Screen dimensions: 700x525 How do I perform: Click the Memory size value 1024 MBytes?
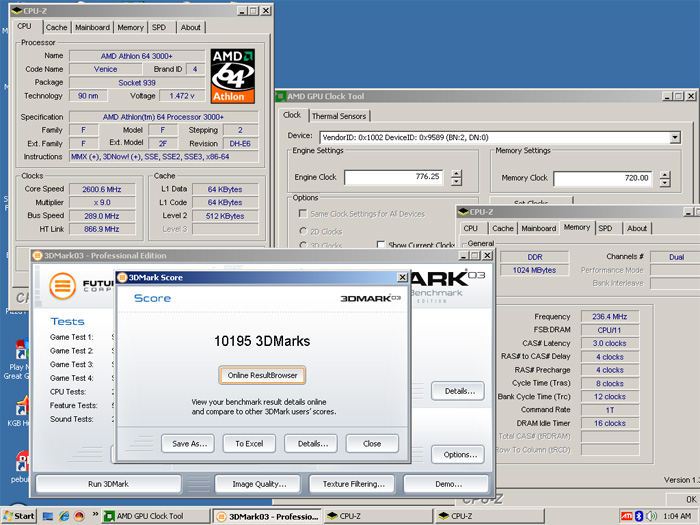(534, 270)
